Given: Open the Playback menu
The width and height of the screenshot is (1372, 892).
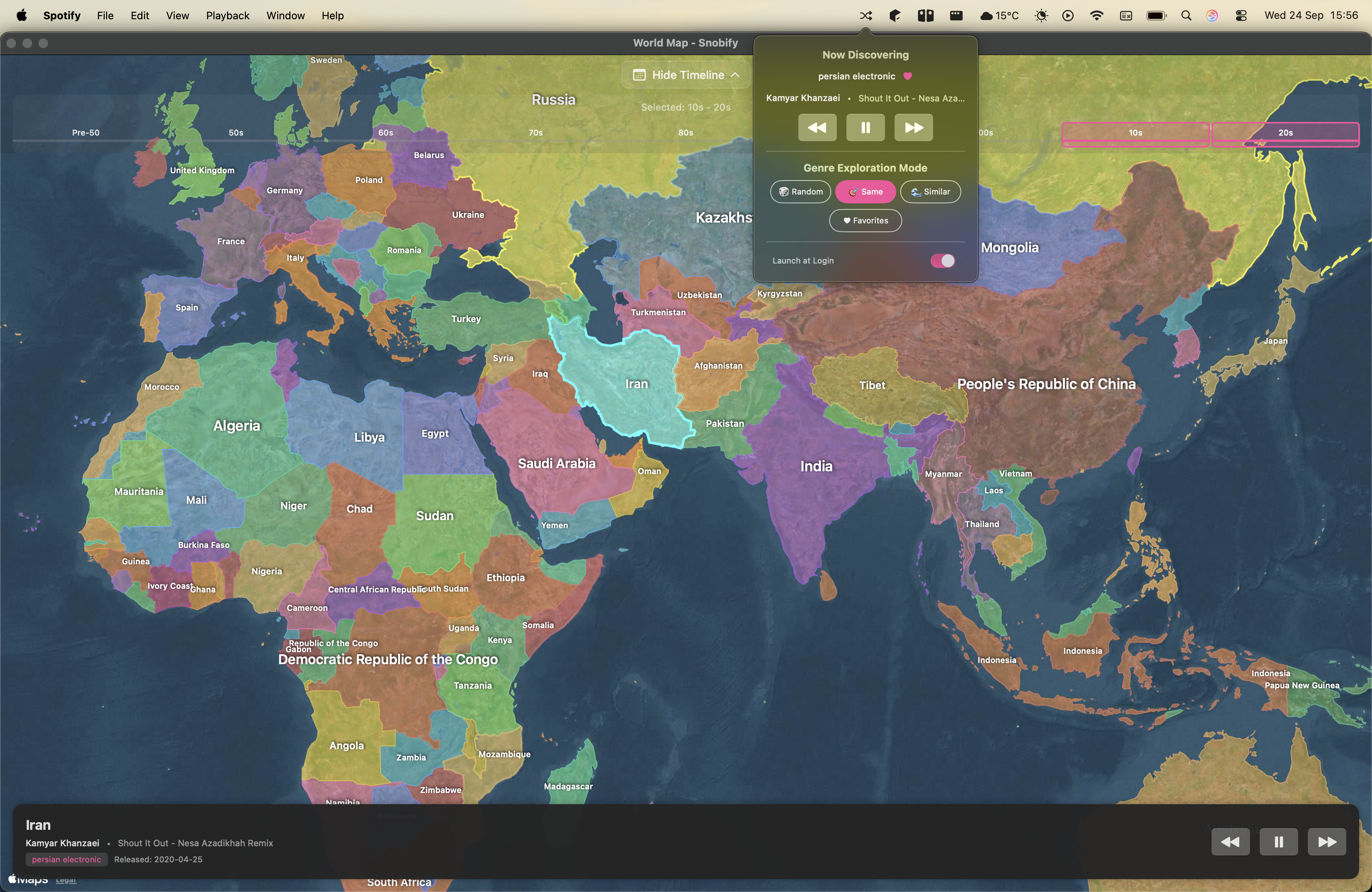Looking at the screenshot, I should pos(228,16).
